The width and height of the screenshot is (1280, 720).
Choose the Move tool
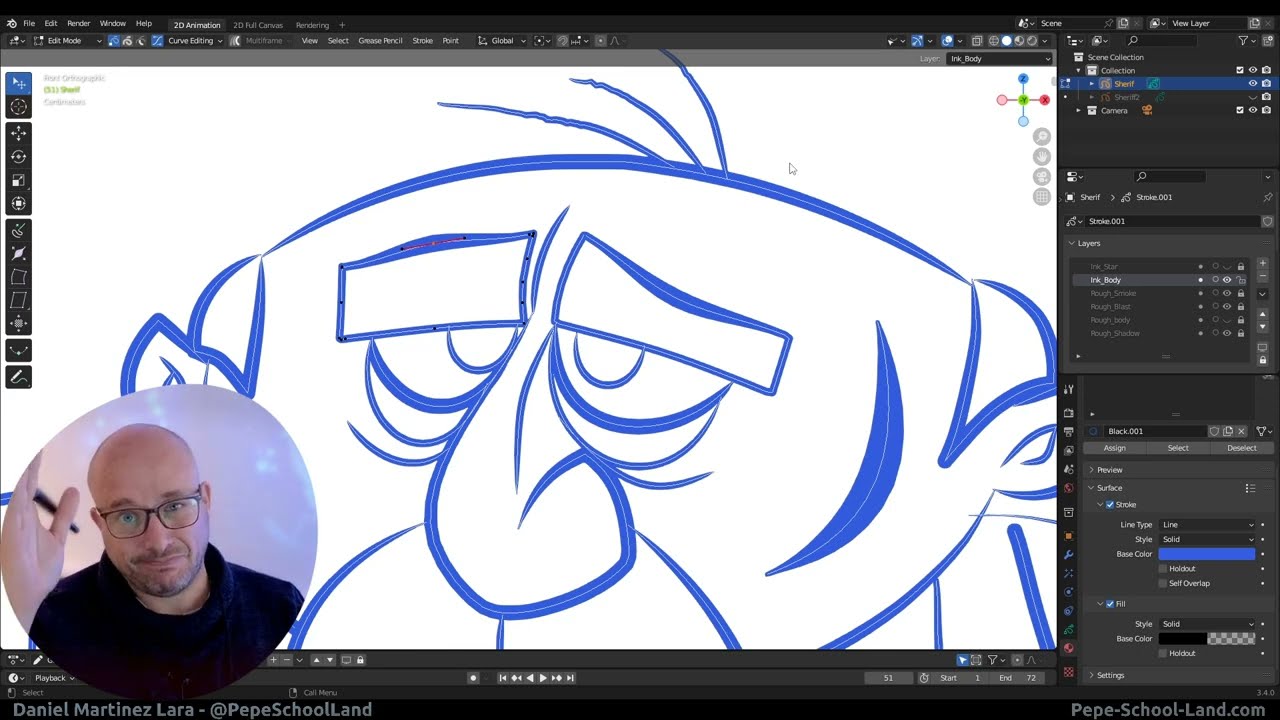19,133
